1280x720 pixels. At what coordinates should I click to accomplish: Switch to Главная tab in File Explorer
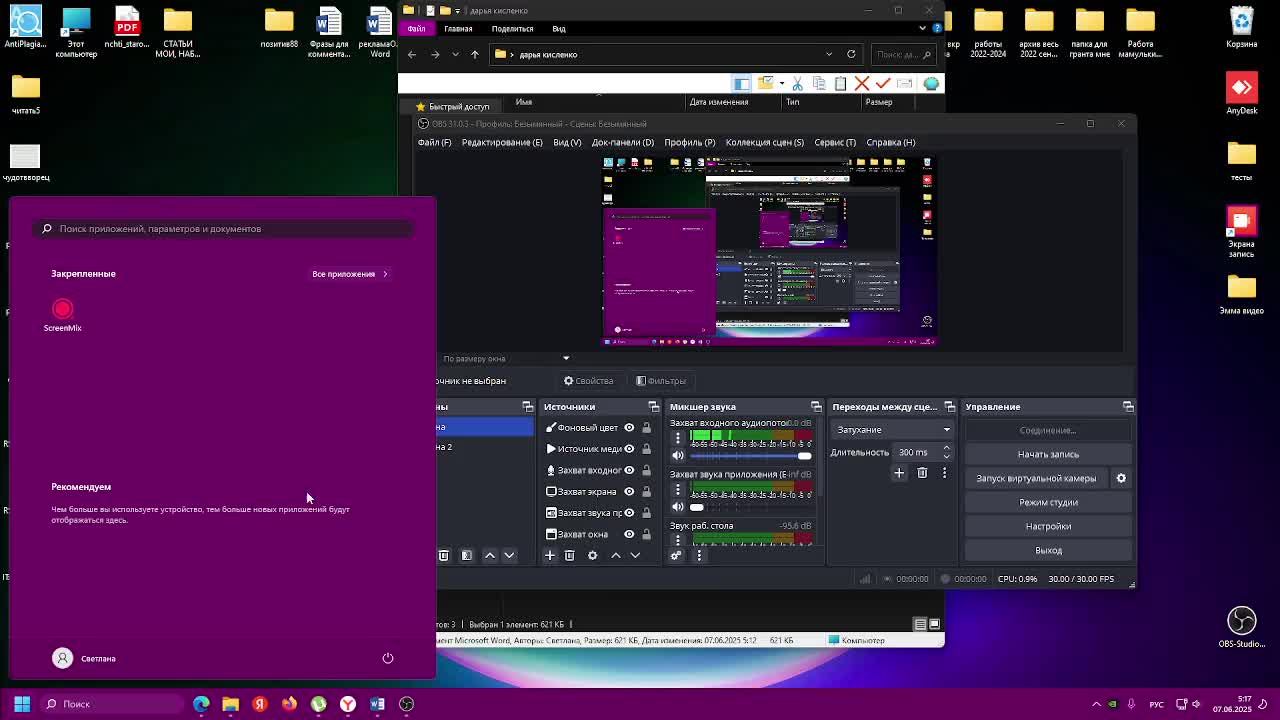point(458,28)
